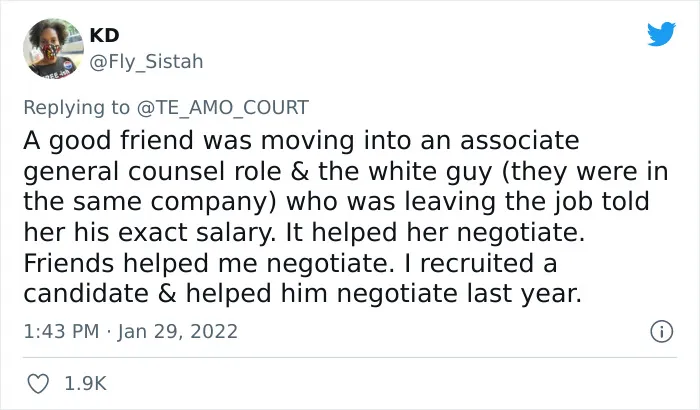Click the Twitter bird logo
This screenshot has width=700, height=410.
(x=661, y=33)
